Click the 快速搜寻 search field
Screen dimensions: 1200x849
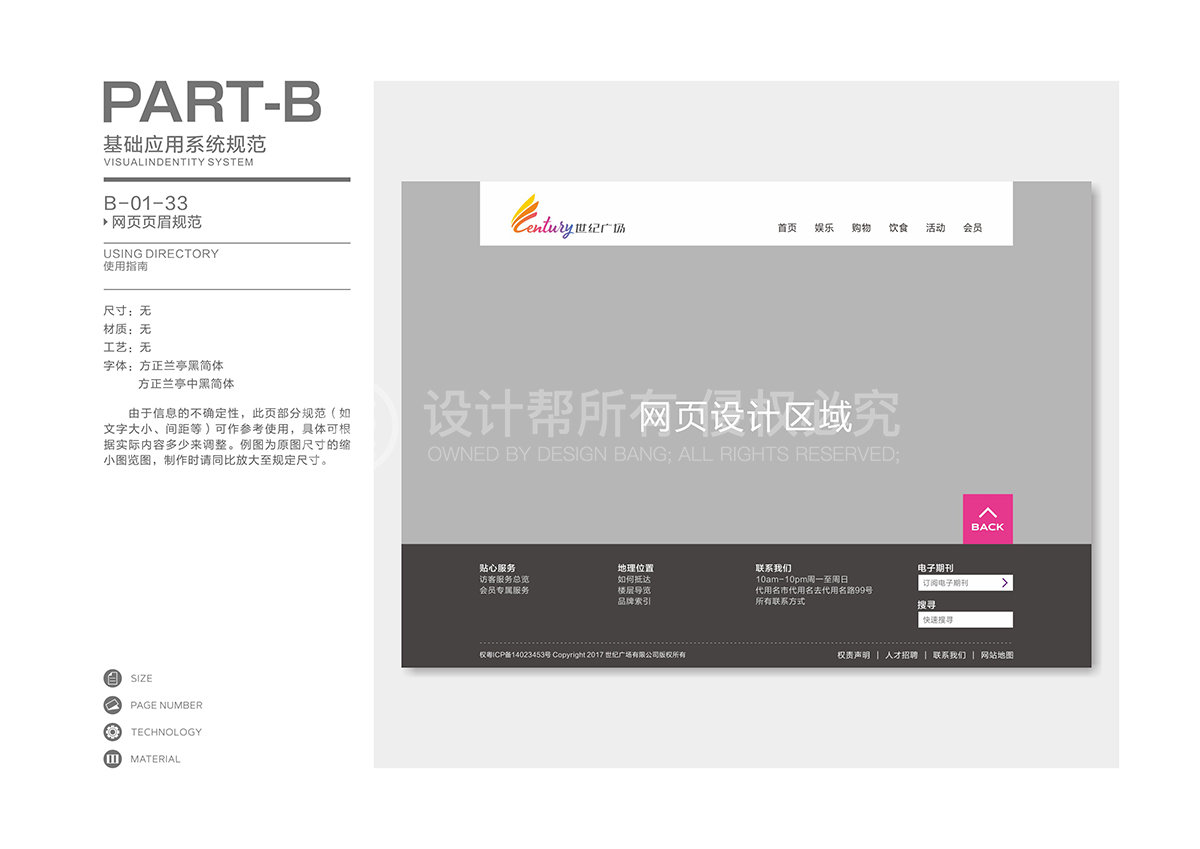965,620
